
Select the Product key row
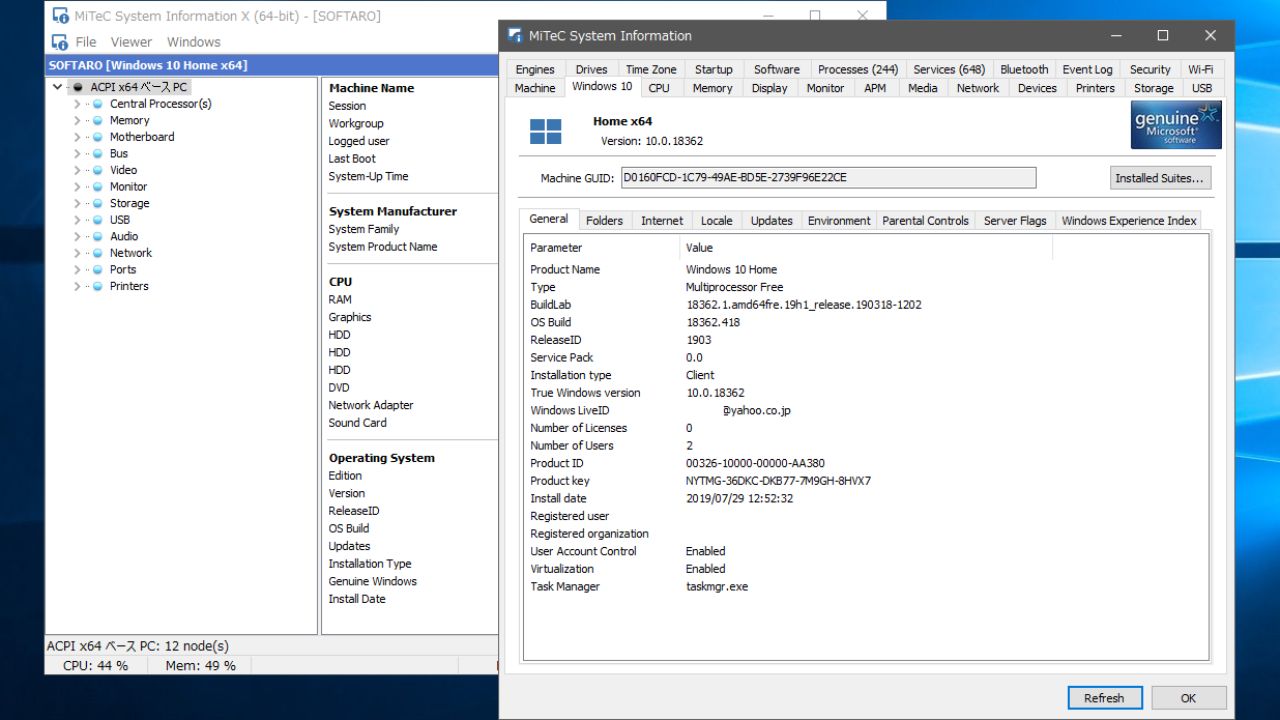pos(866,481)
